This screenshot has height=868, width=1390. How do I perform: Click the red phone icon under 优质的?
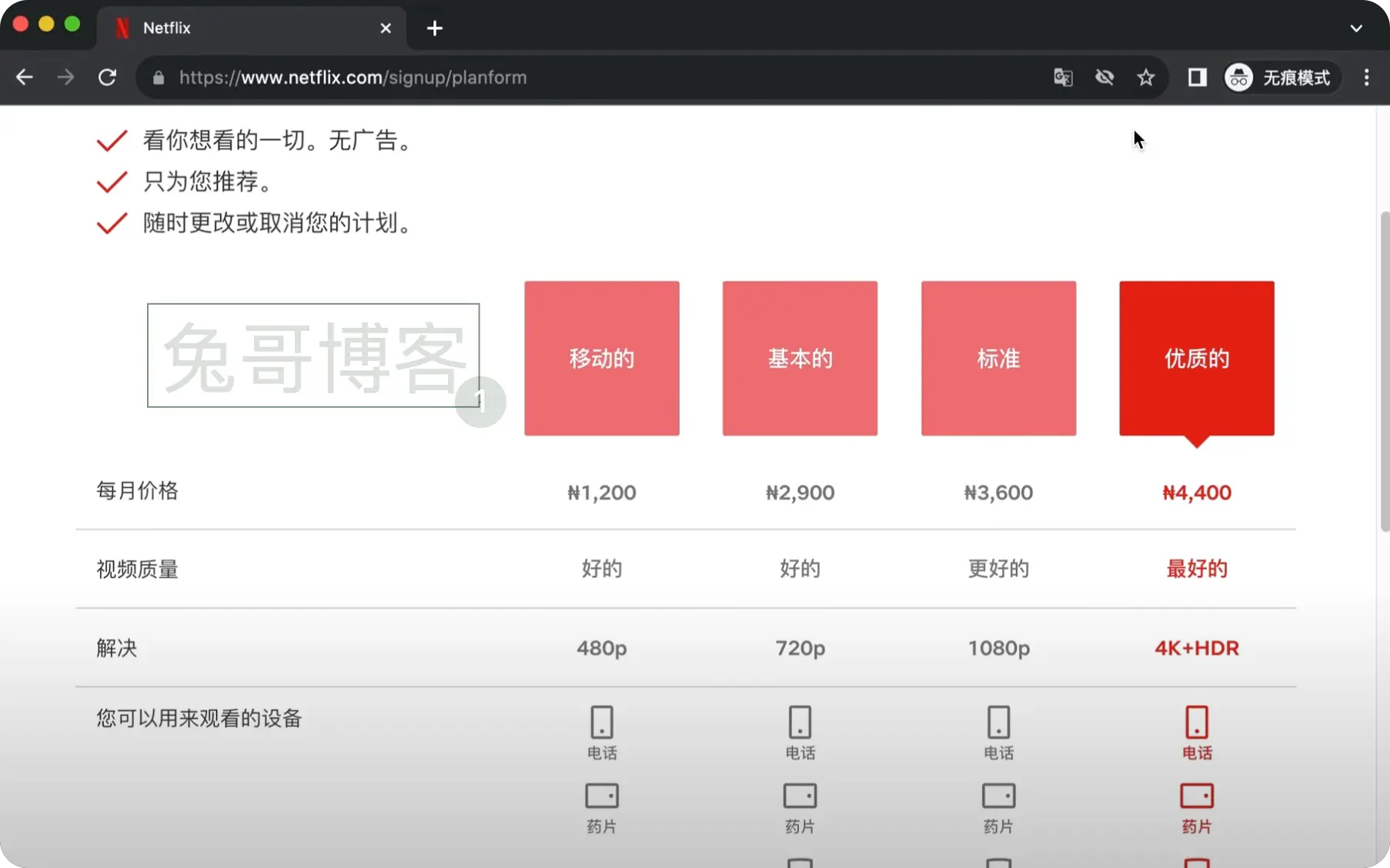pos(1197,723)
